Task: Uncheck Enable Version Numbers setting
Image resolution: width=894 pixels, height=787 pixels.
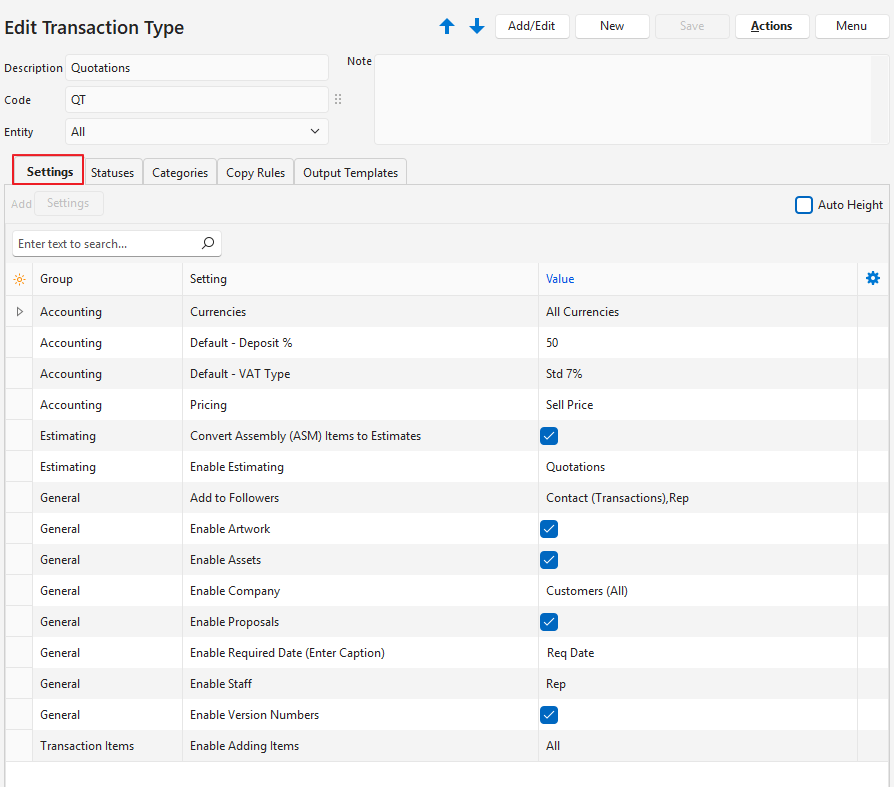Action: (x=549, y=715)
